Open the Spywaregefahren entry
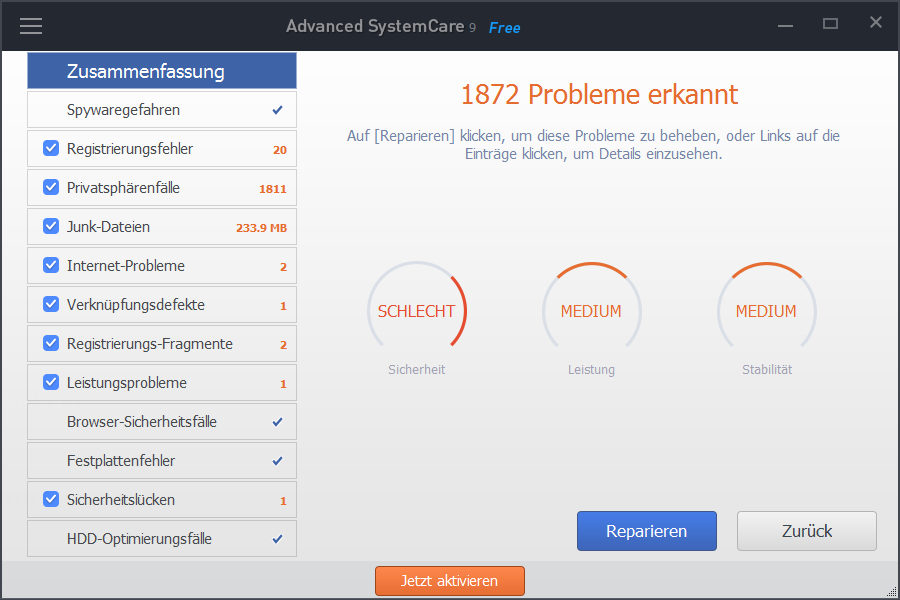 pyautogui.click(x=162, y=110)
